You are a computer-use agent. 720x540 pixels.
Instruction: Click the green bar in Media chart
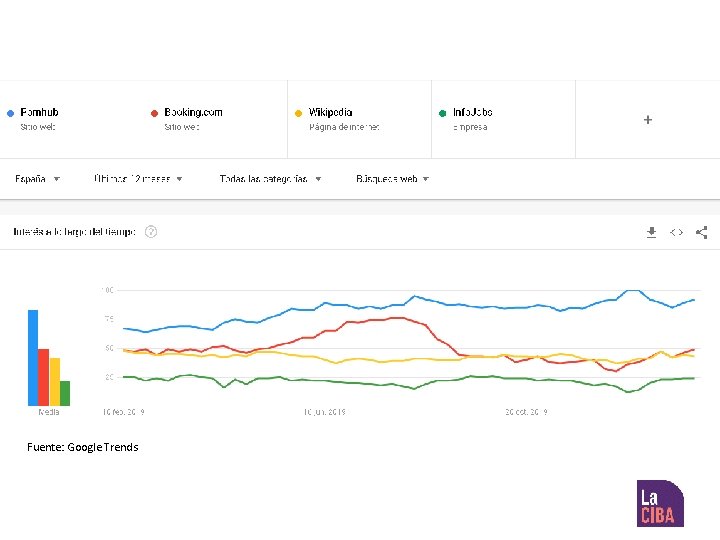coord(65,393)
